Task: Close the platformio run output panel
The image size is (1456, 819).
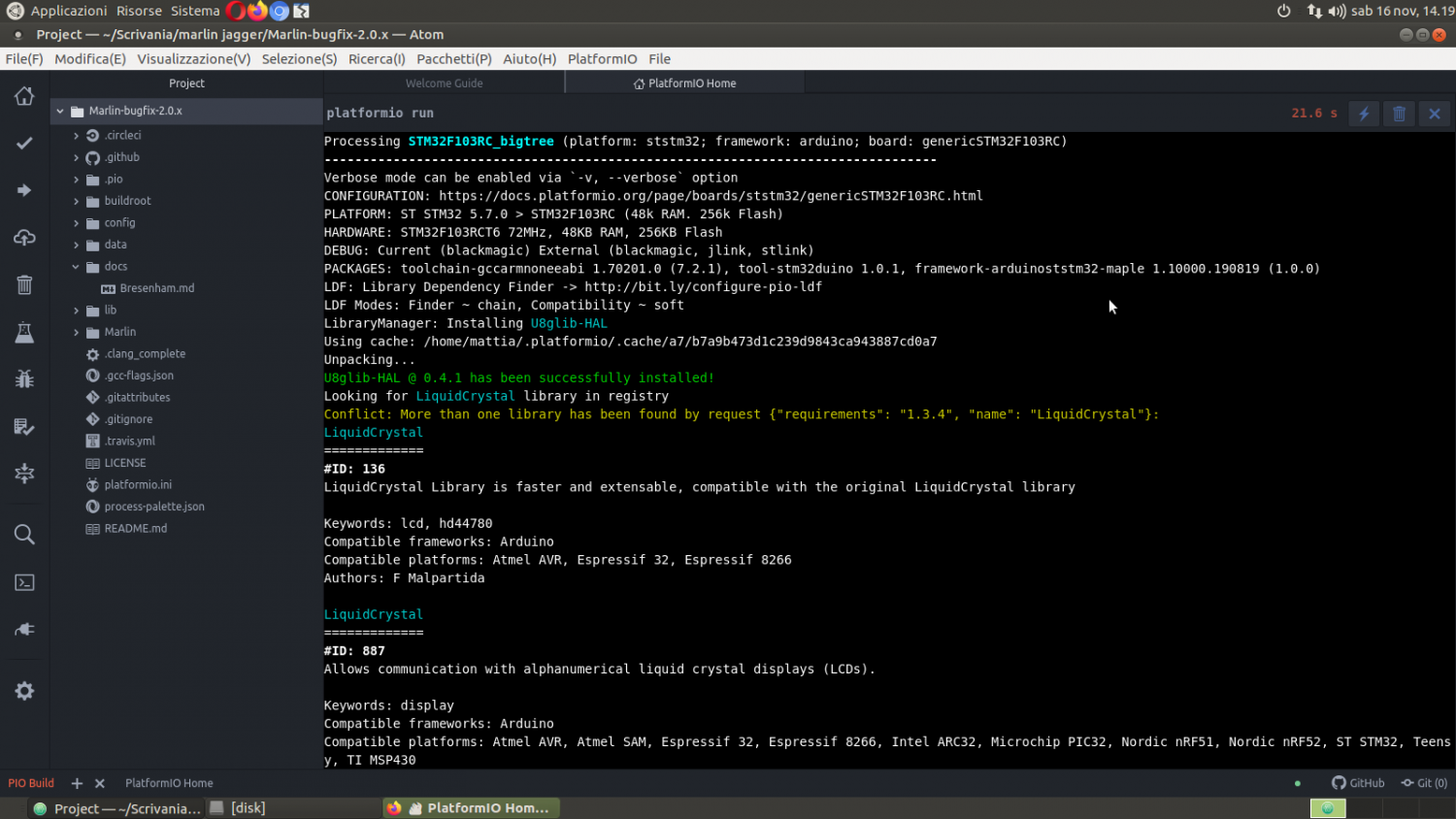Action: tap(1434, 114)
